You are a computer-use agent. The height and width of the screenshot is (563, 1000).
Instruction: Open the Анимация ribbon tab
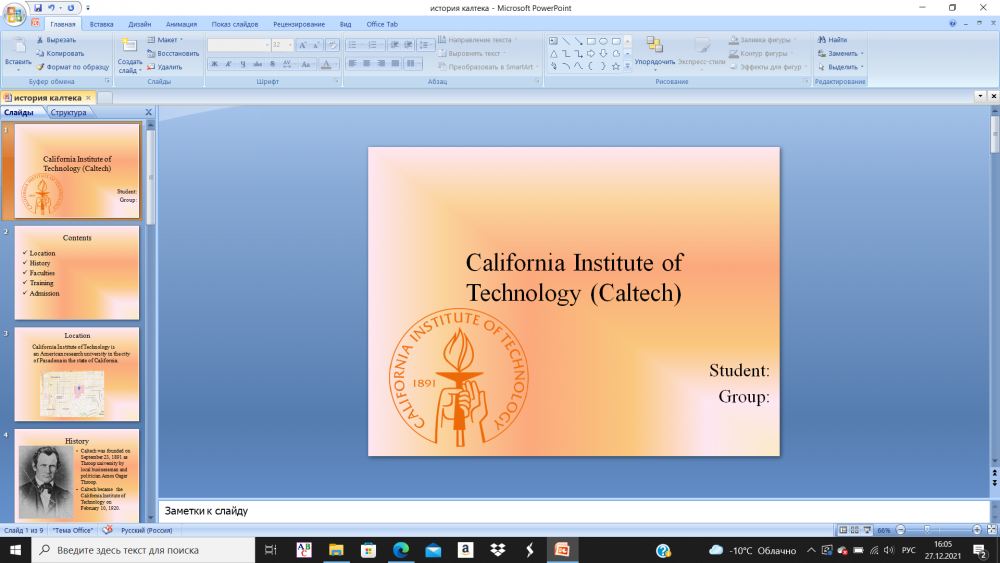[x=181, y=24]
